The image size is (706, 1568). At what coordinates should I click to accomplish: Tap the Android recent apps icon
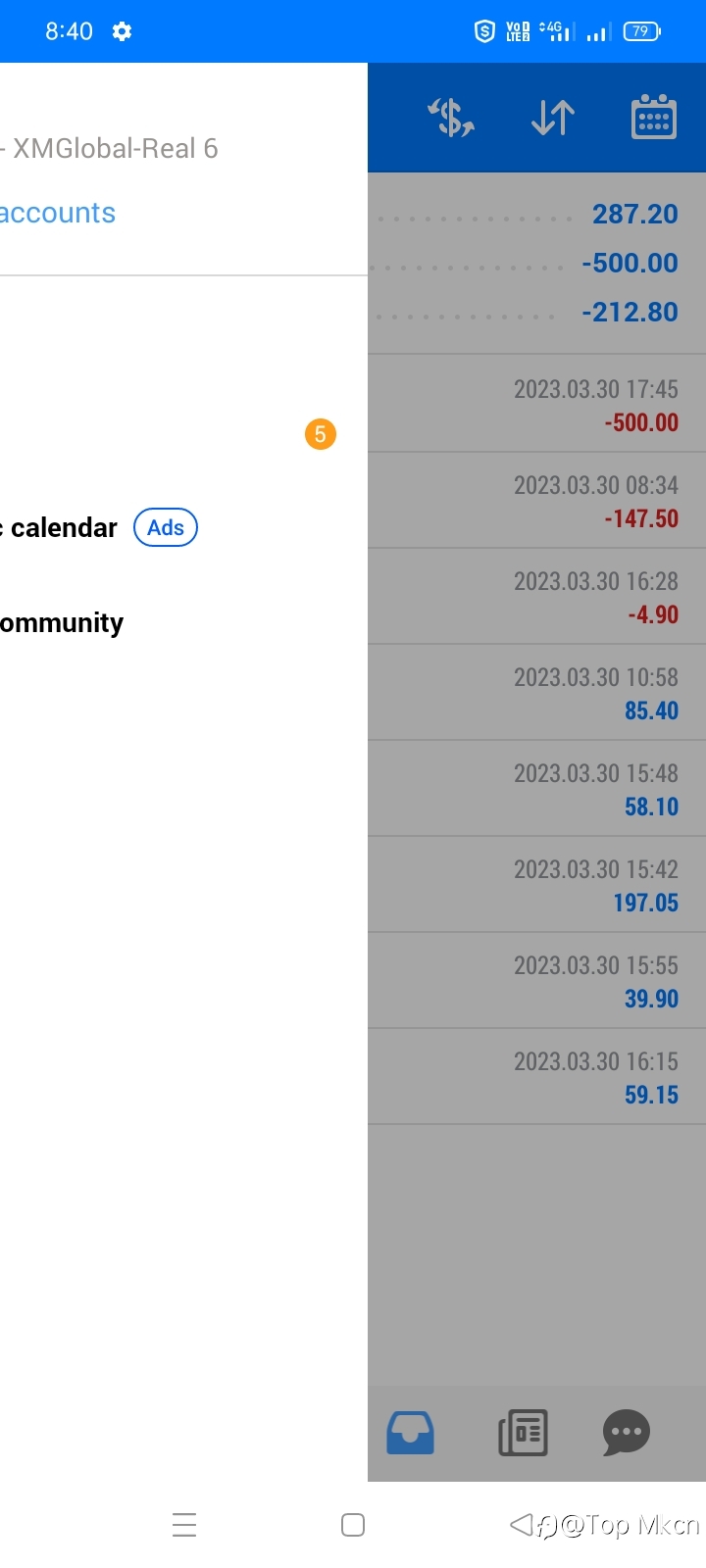point(184,1525)
